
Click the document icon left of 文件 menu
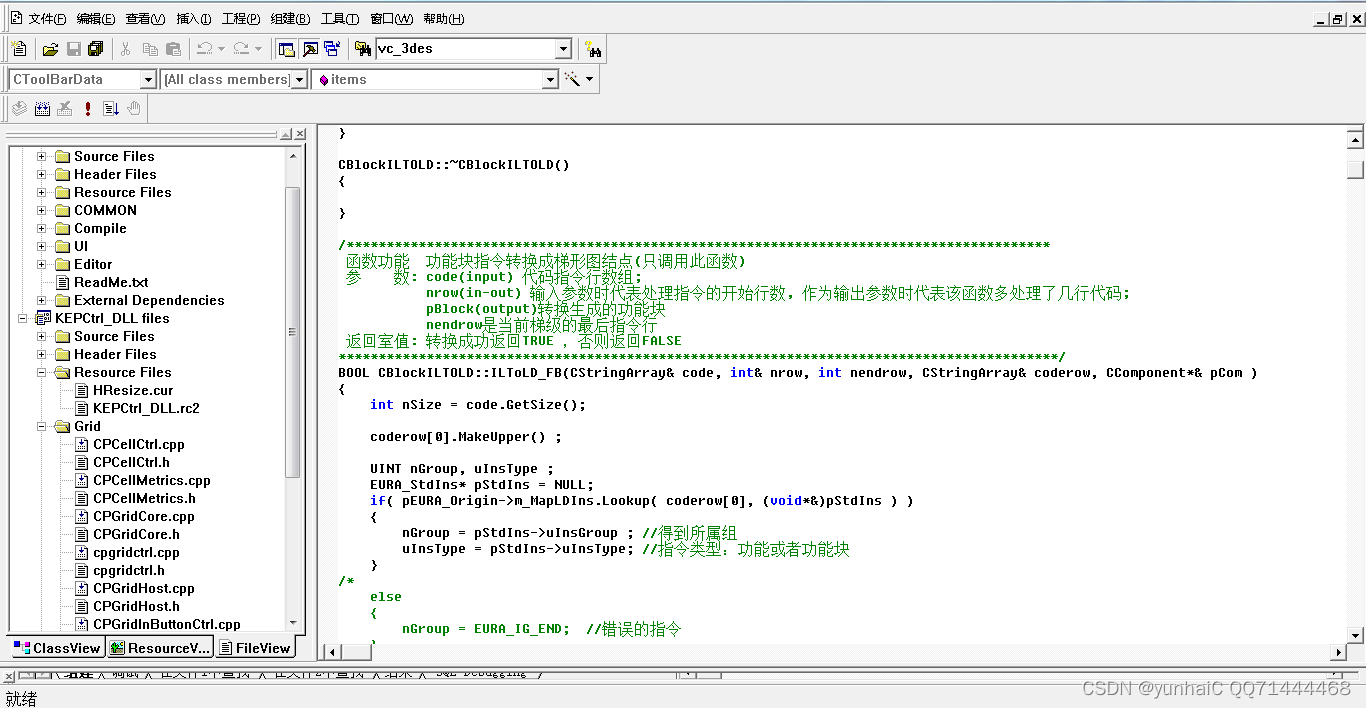coord(16,18)
